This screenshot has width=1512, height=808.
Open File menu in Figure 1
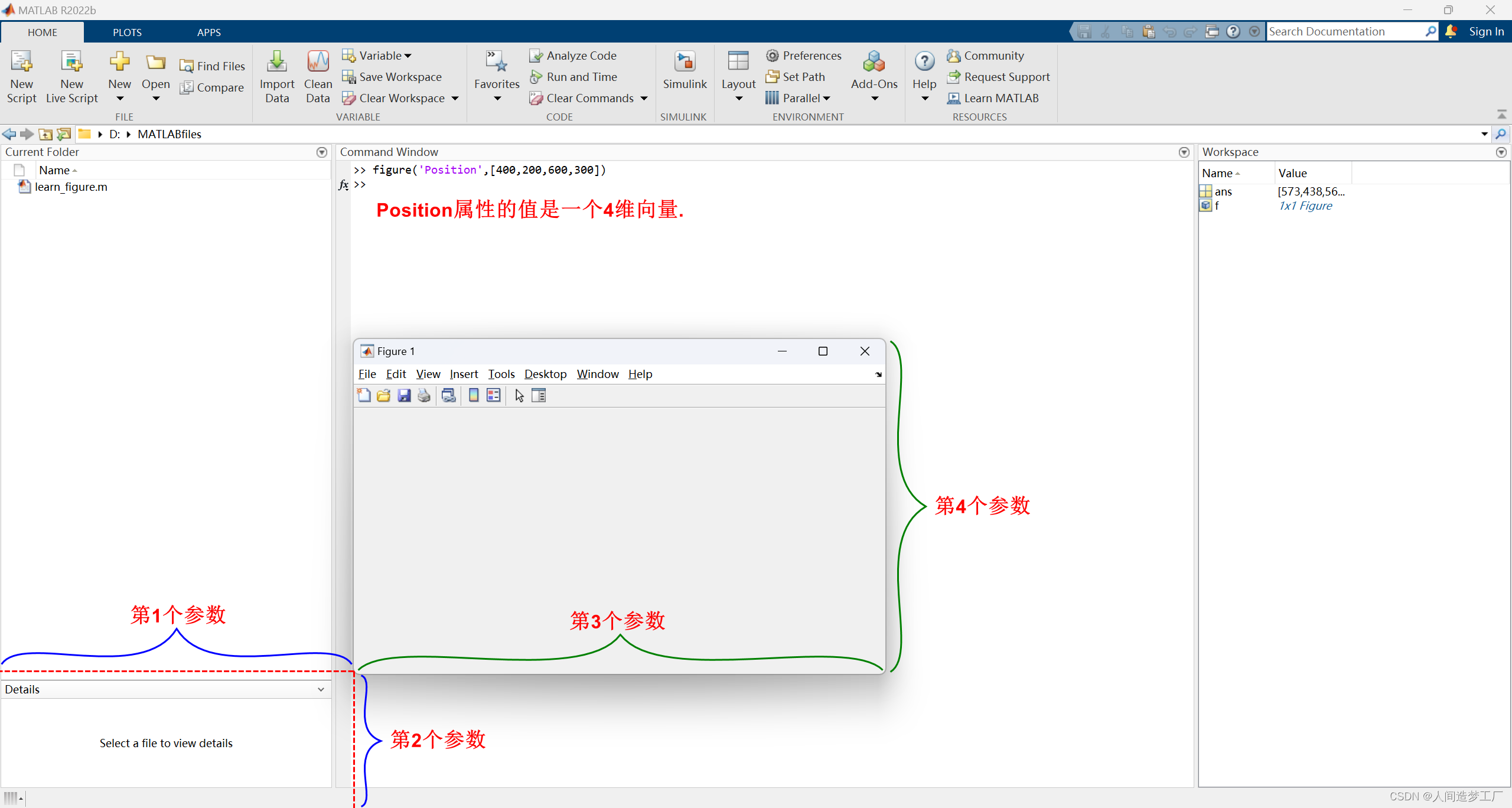coord(367,374)
